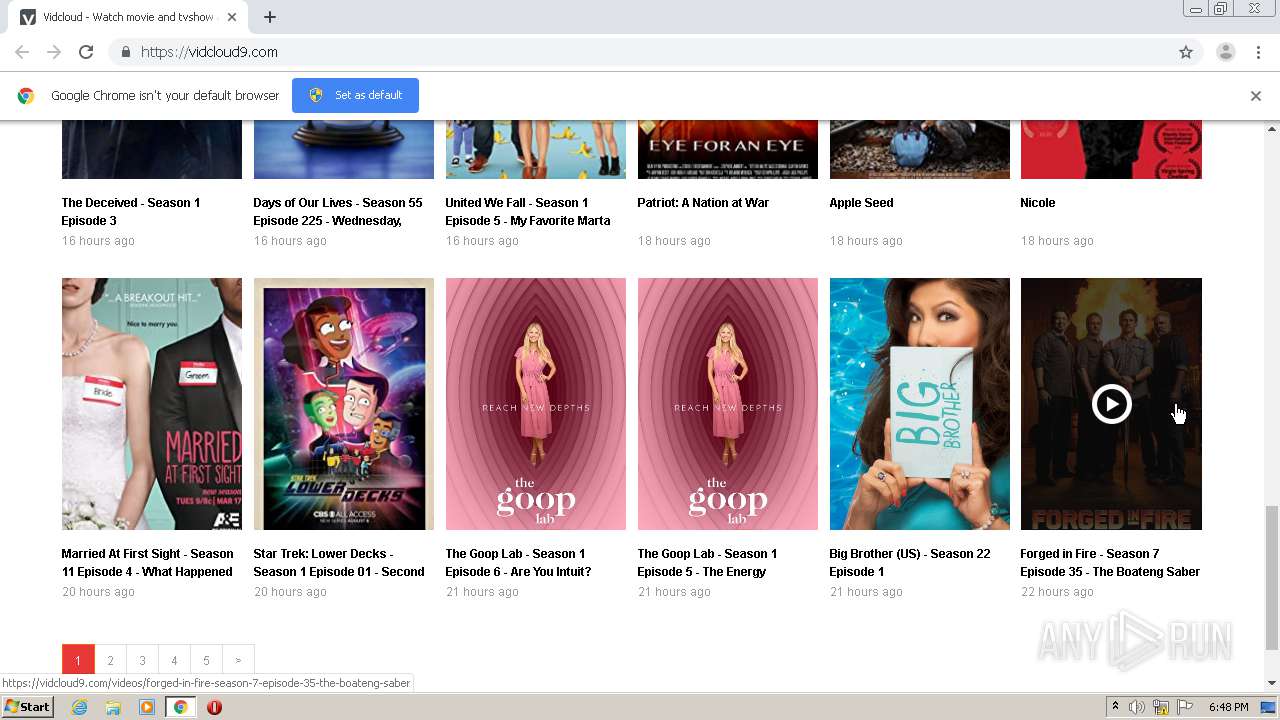Open Eye for an Eye poster
Screen dimensions: 1280x720
728,149
